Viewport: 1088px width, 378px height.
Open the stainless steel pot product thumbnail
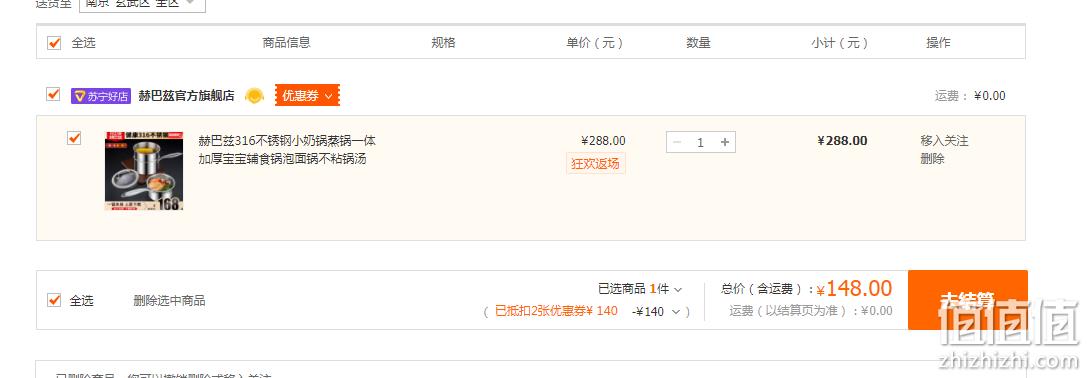[144, 171]
